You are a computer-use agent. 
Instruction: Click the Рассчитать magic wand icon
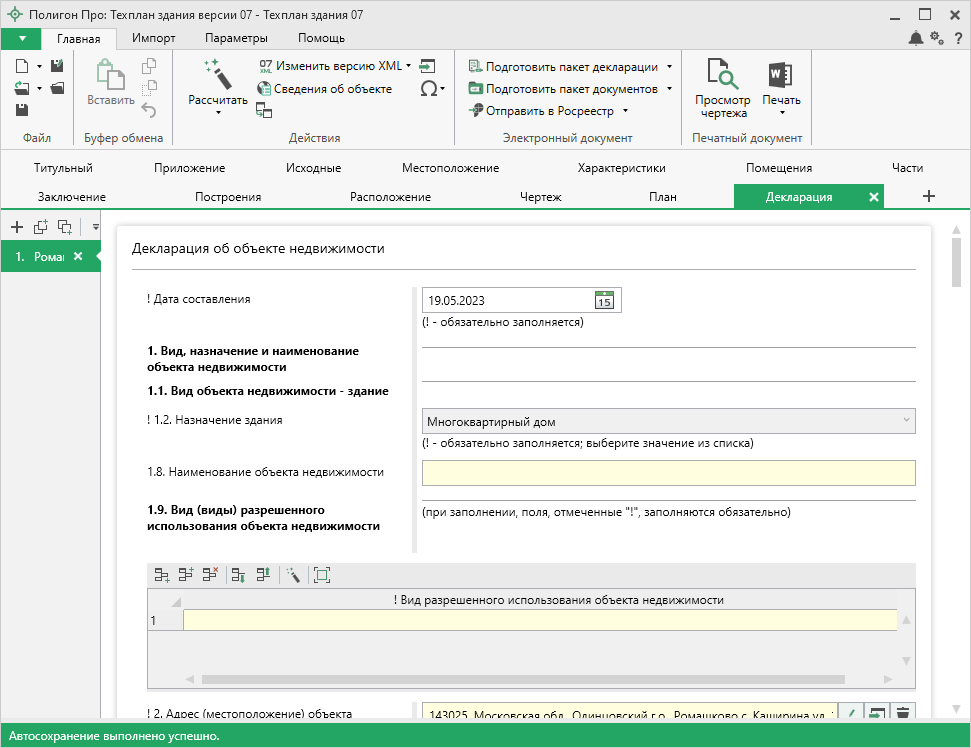[217, 73]
